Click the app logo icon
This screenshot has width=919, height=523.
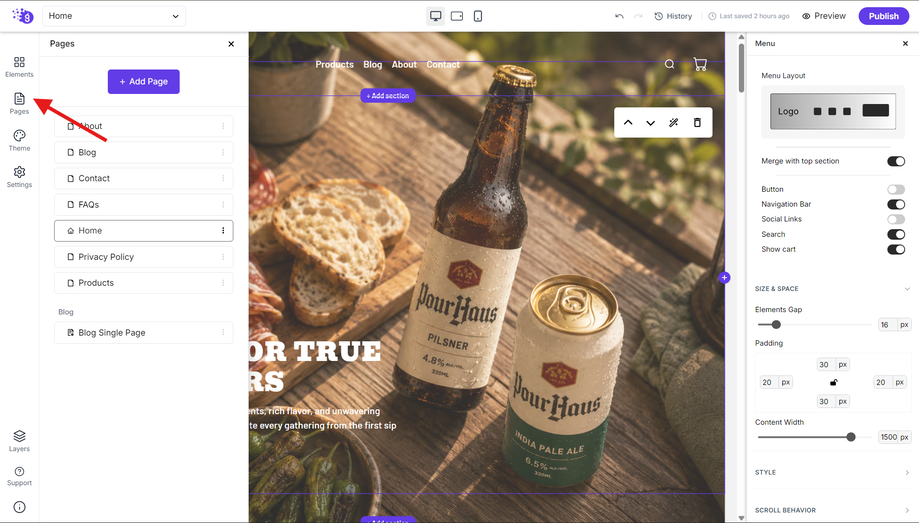(23, 16)
